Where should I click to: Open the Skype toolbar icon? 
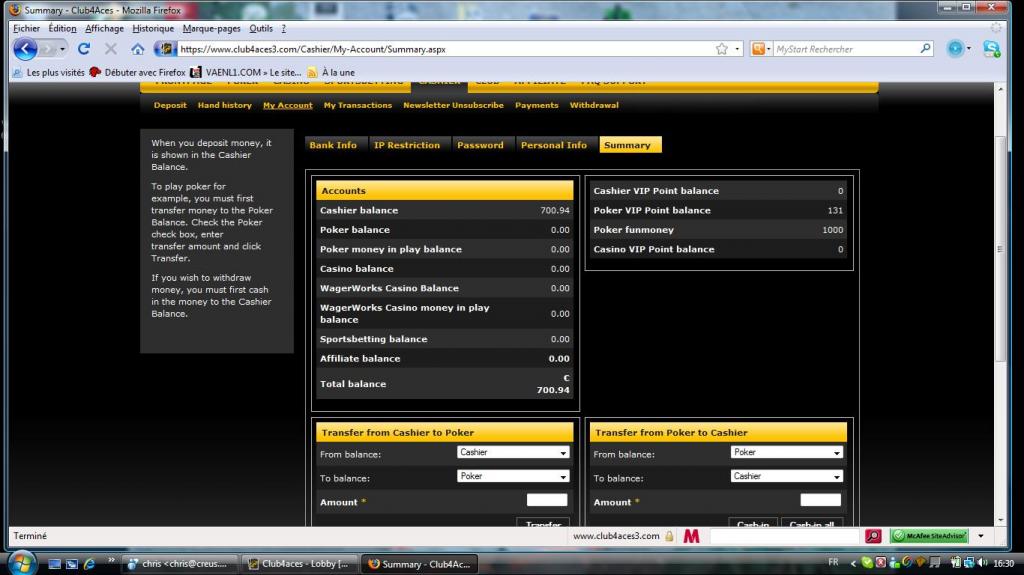991,48
